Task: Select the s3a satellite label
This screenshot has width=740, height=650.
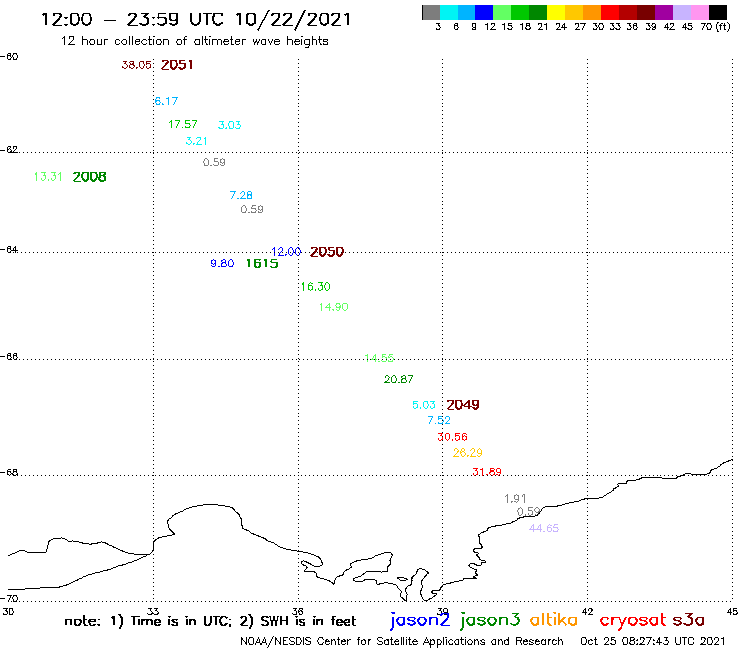Action: pyautogui.click(x=689, y=620)
